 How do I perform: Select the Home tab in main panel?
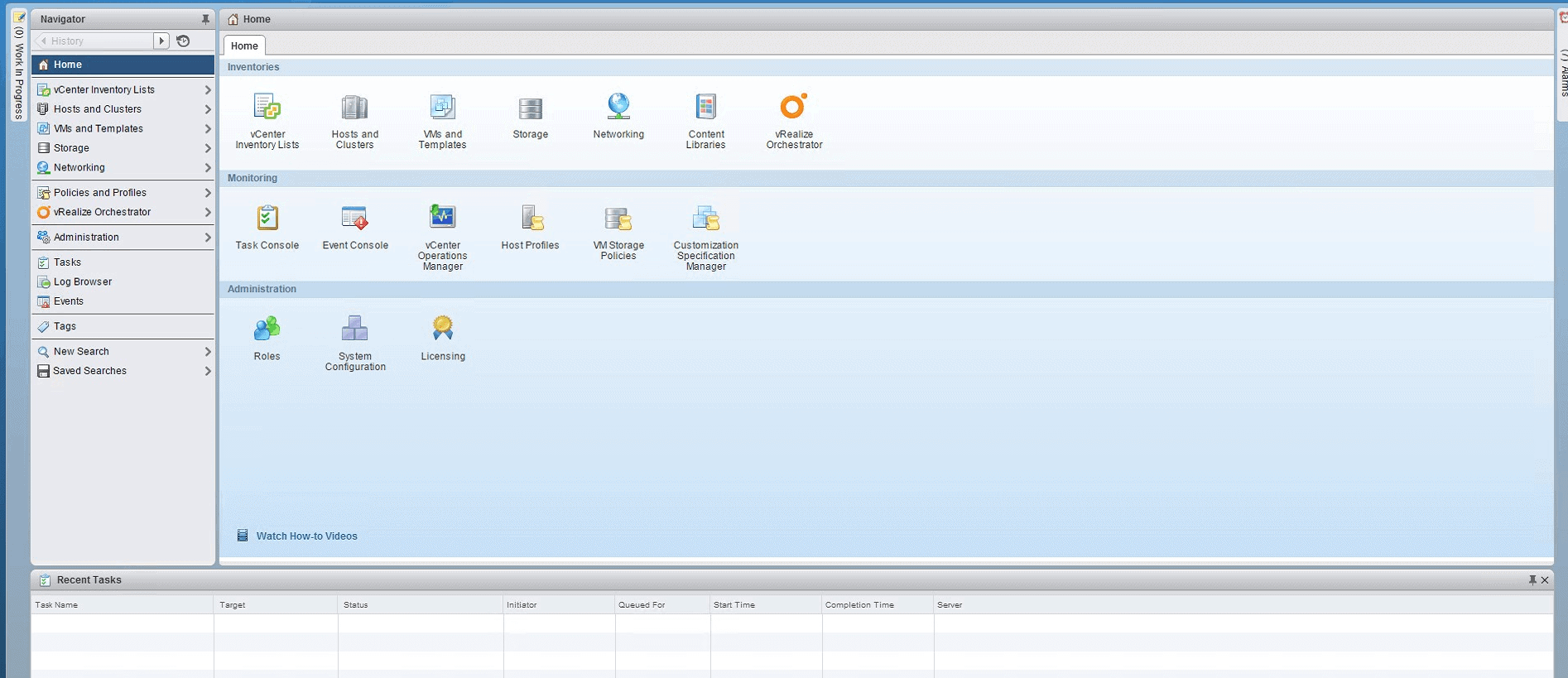(x=244, y=46)
